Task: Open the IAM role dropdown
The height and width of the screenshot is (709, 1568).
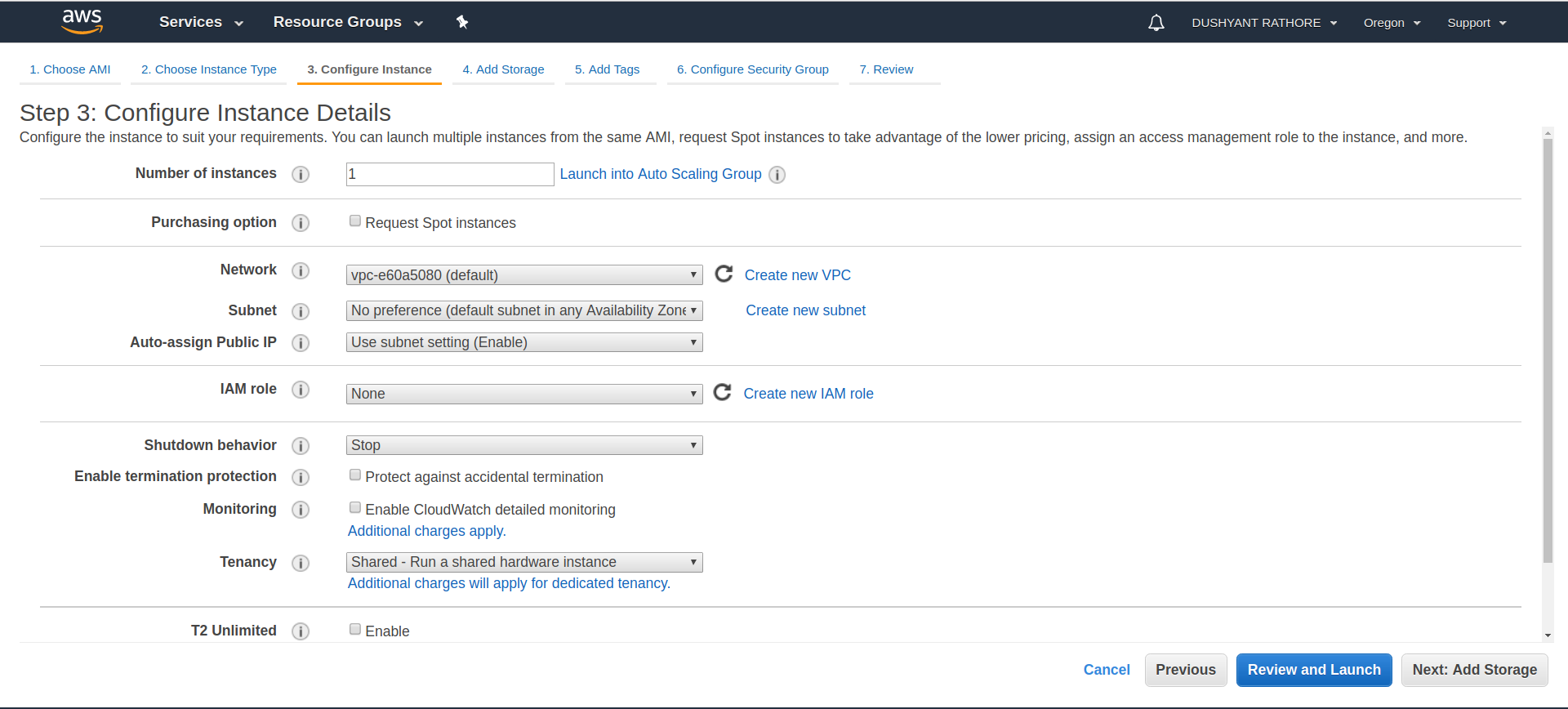Action: pyautogui.click(x=524, y=394)
